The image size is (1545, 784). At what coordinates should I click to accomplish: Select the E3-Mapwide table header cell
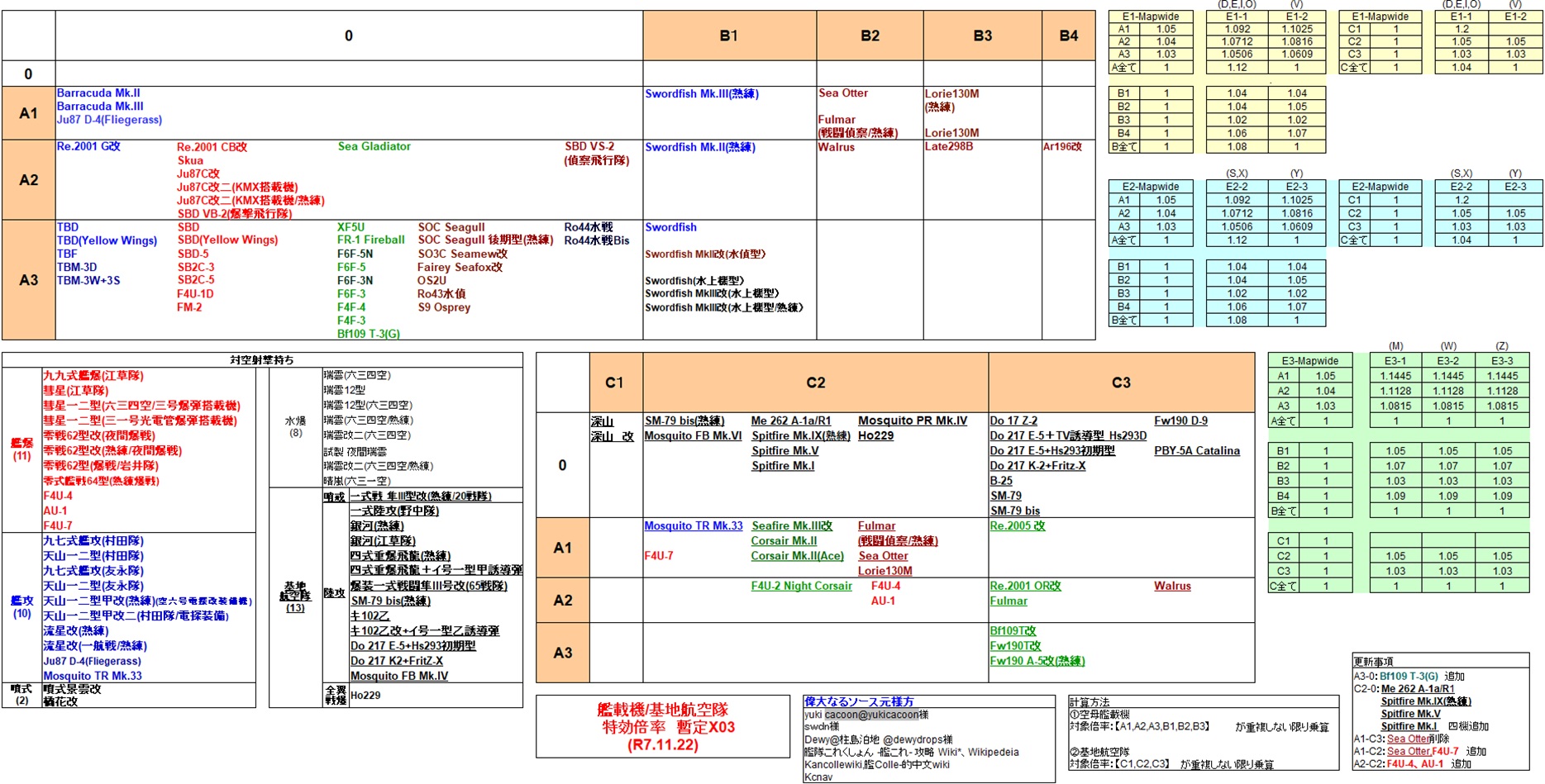click(x=1309, y=360)
